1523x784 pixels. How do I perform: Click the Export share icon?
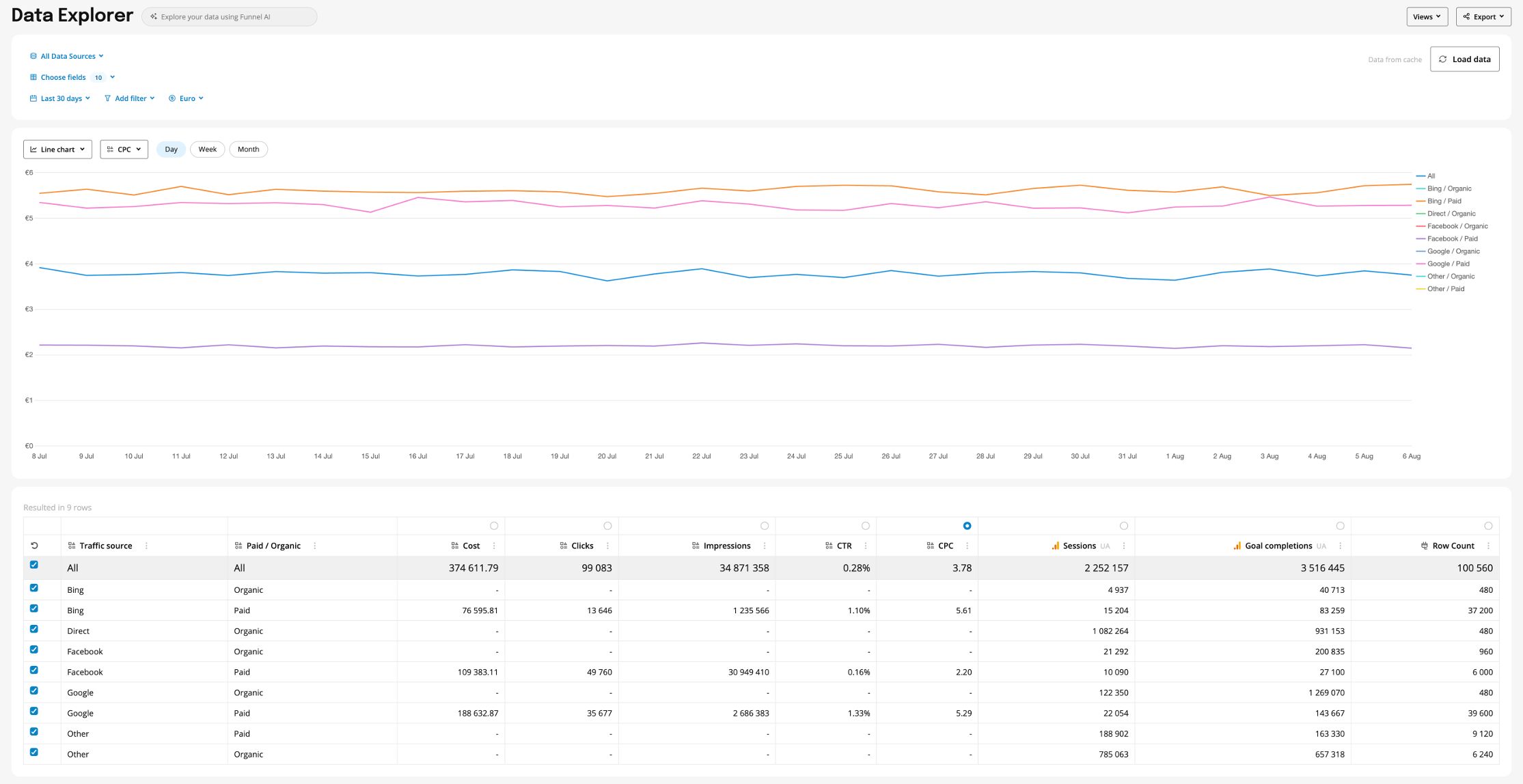(1466, 16)
